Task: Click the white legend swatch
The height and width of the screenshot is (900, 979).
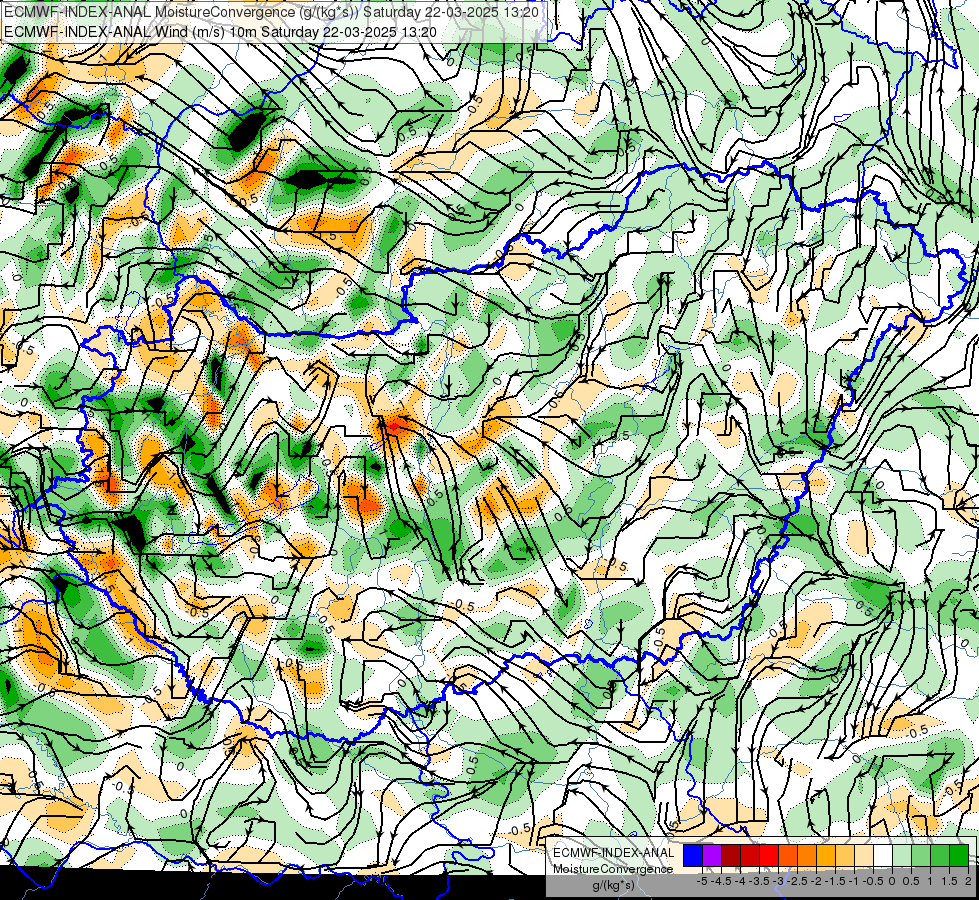Action: [x=883, y=856]
